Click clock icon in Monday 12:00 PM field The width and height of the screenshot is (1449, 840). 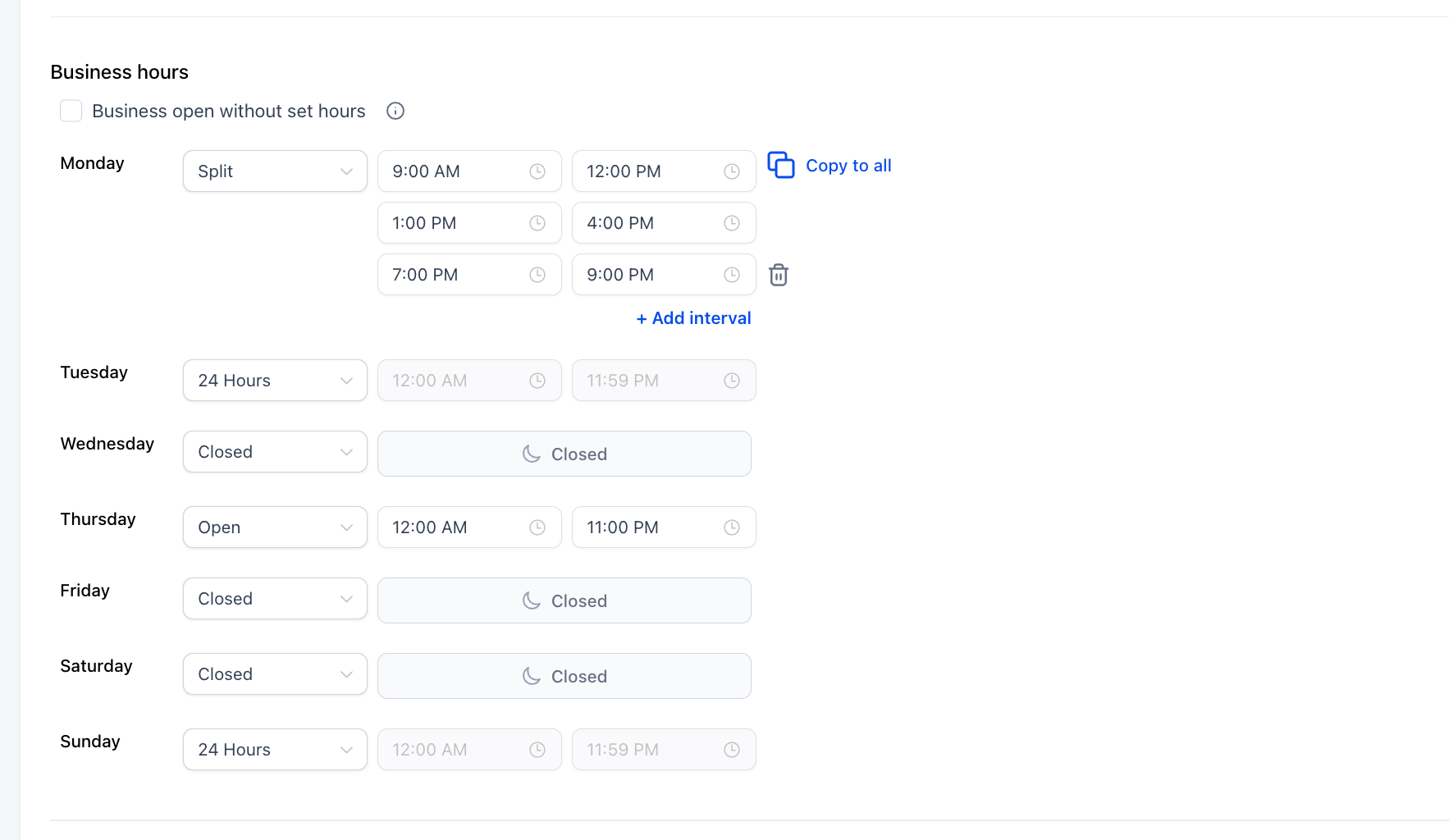pos(732,171)
